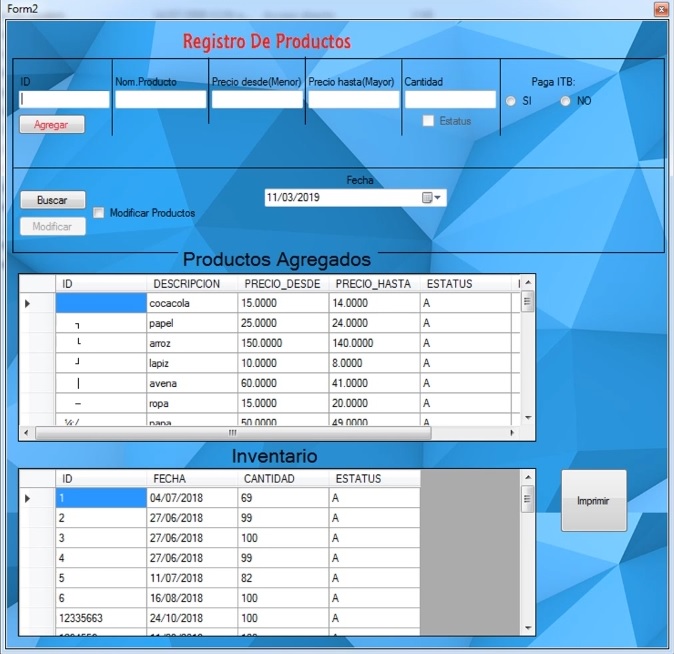Click the Cantidad input box
674x654 pixels.
[x=450, y=100]
